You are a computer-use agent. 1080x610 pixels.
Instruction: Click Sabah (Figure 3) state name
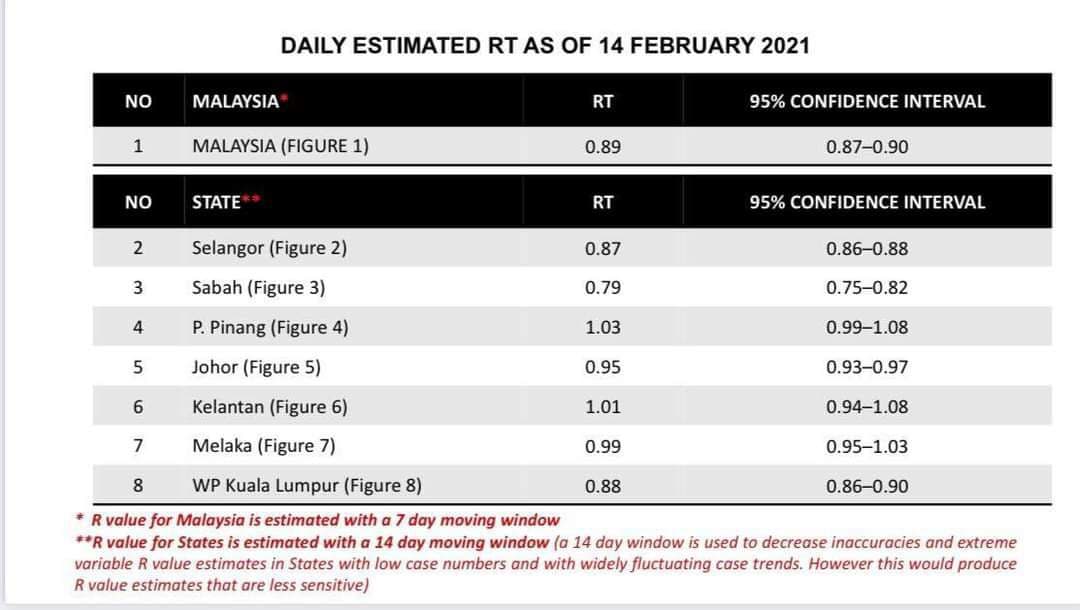tap(258, 288)
